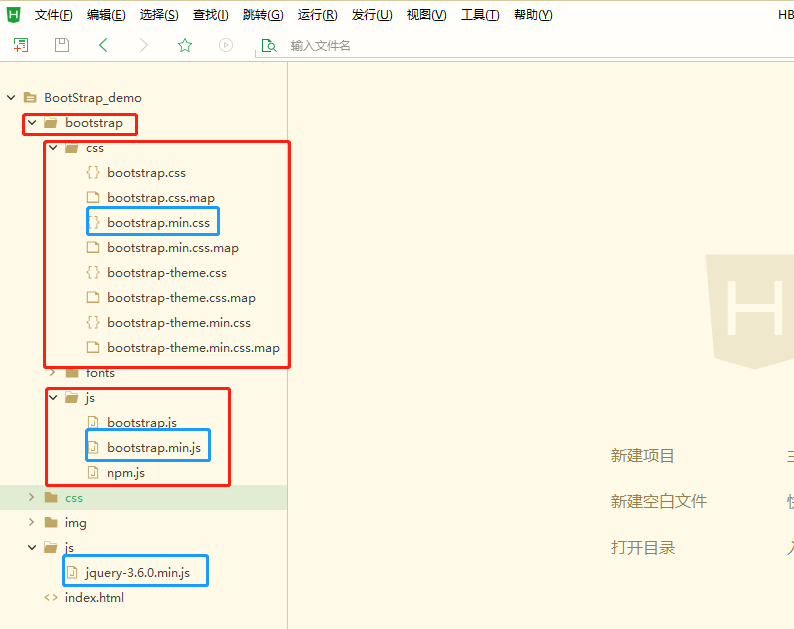Click the jquery-3.6.0.min.js file icon
Image resolution: width=794 pixels, height=629 pixels.
click(72, 572)
